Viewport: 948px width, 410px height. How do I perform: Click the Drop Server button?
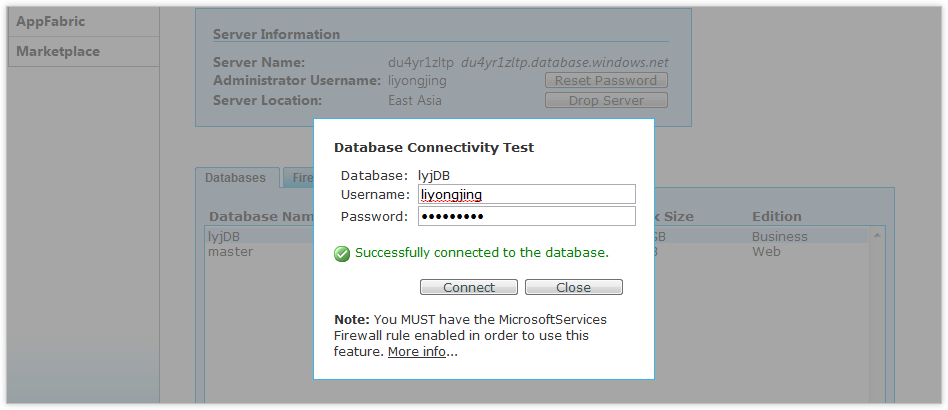click(606, 100)
